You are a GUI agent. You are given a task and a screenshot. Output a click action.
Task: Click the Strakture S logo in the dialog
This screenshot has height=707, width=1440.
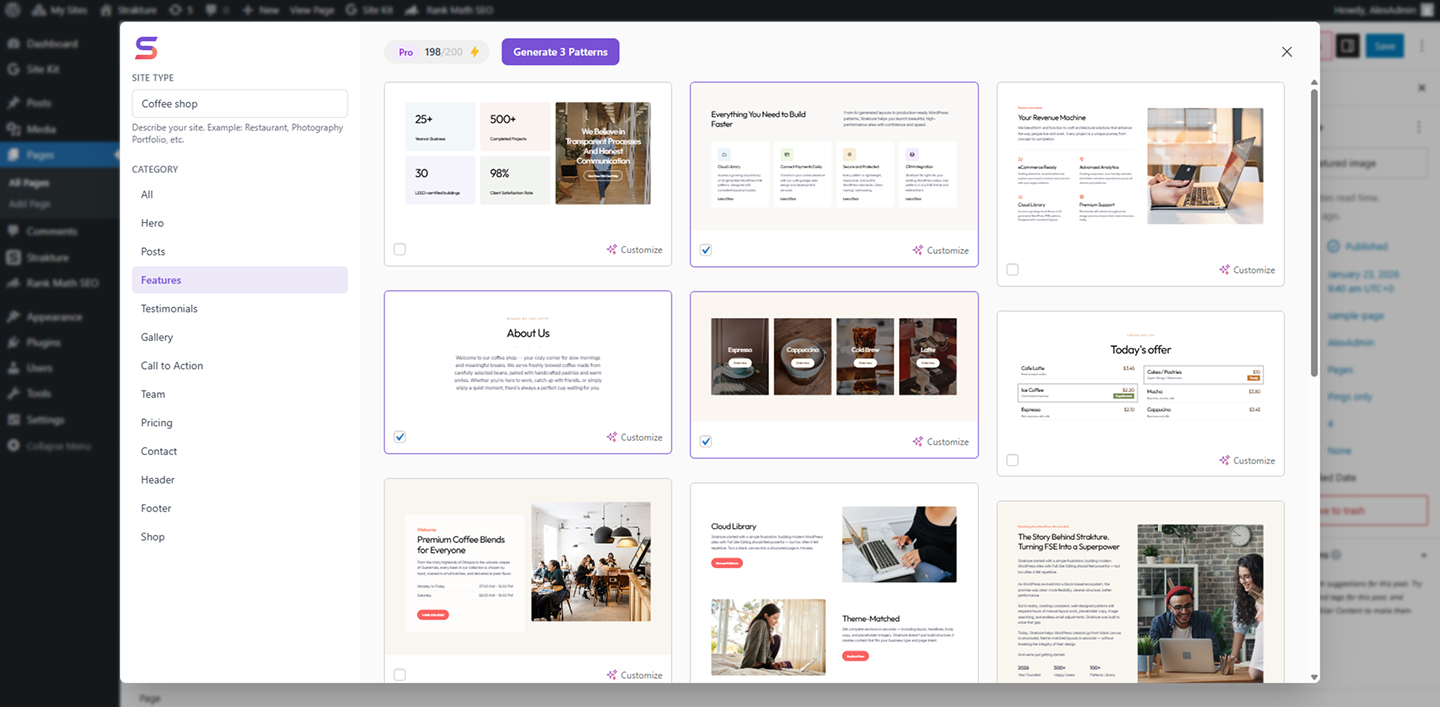(x=146, y=48)
